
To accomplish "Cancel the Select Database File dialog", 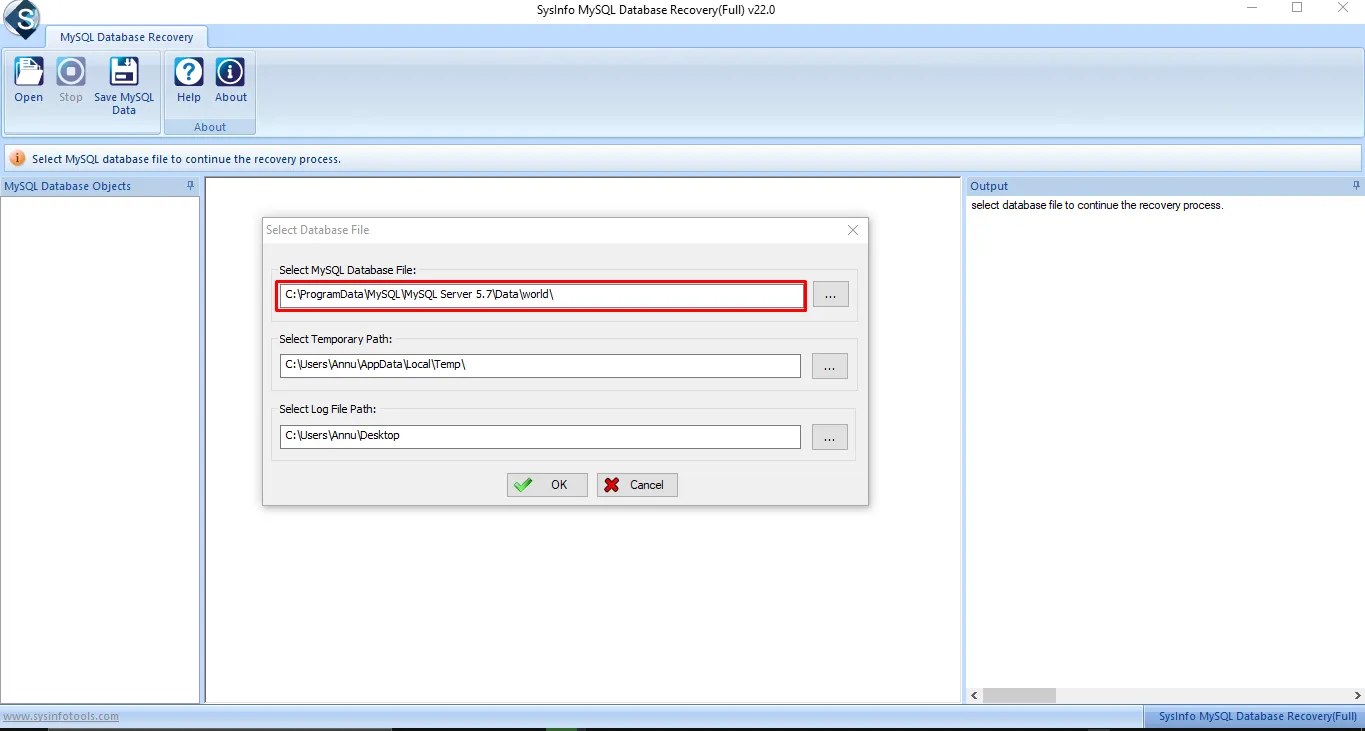I will pos(637,485).
